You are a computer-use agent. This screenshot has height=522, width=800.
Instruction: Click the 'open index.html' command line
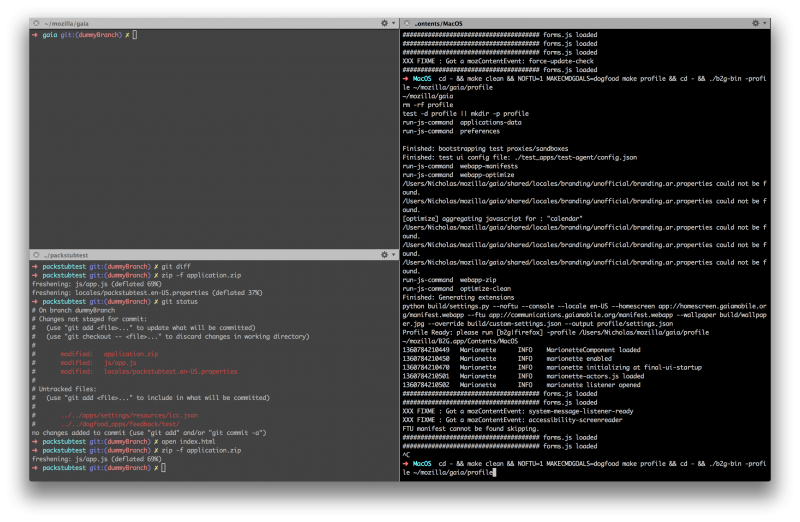[123, 441]
